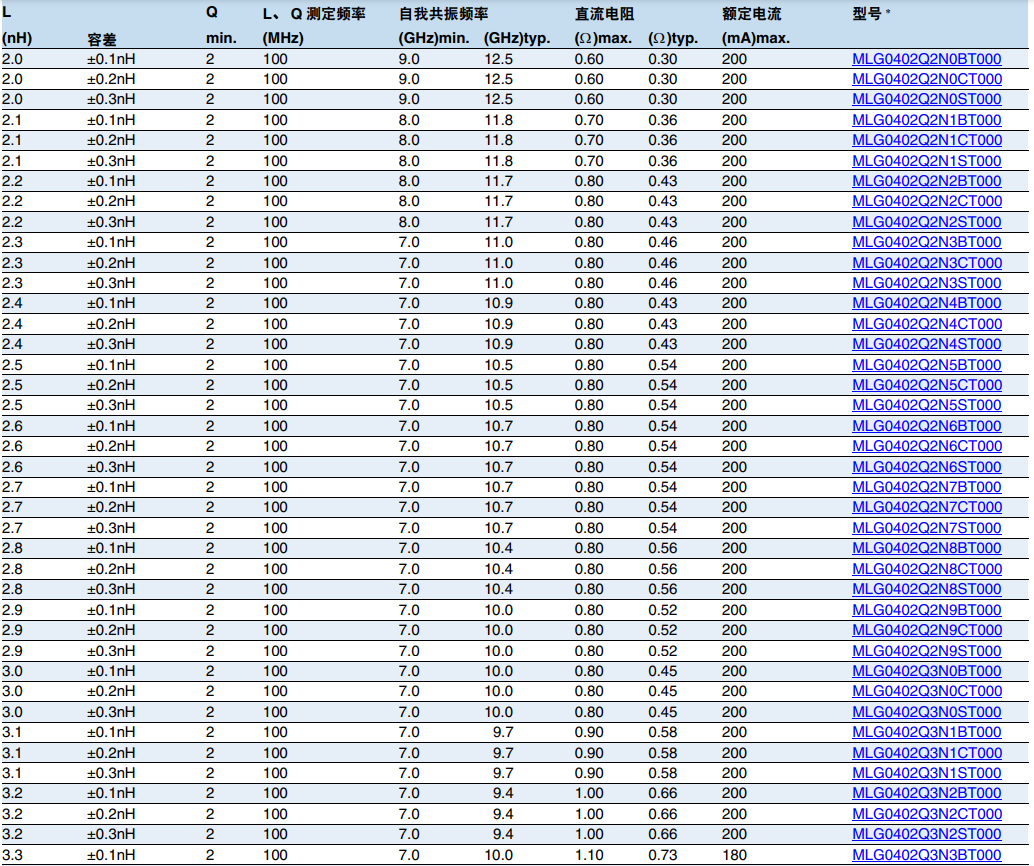Select rated current value 180
1034x866 pixels.
[734, 855]
